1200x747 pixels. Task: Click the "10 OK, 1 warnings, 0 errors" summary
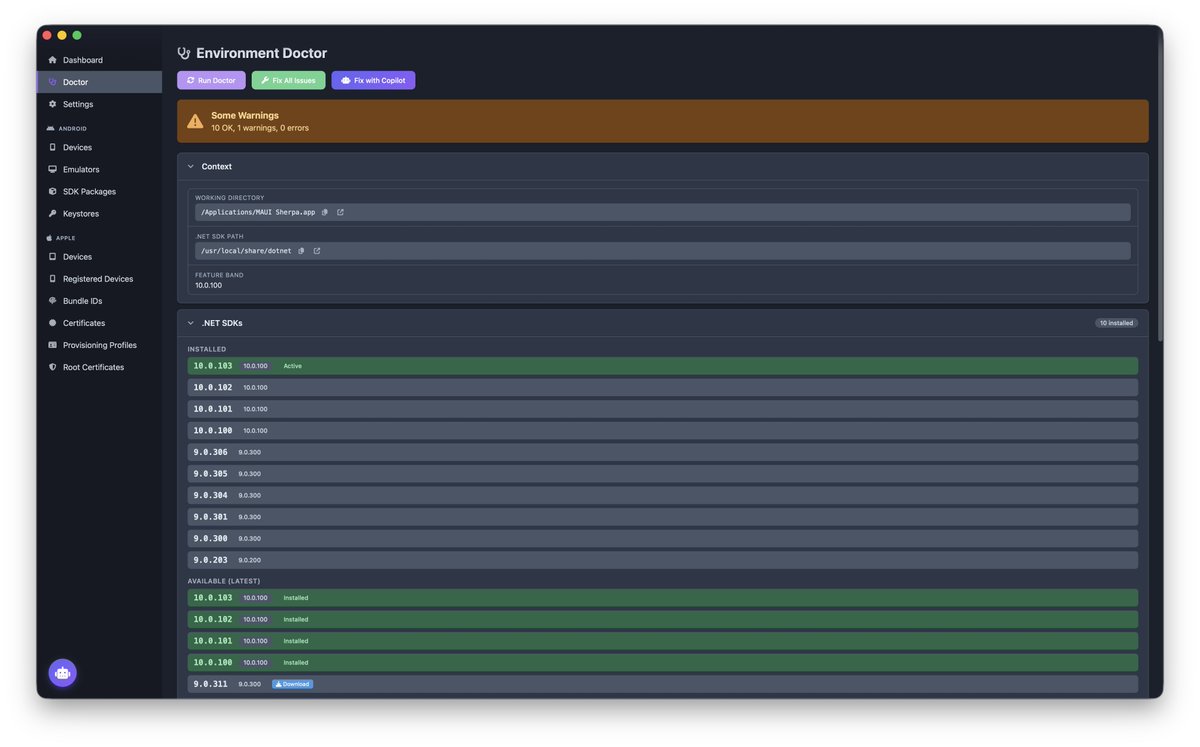tap(260, 128)
